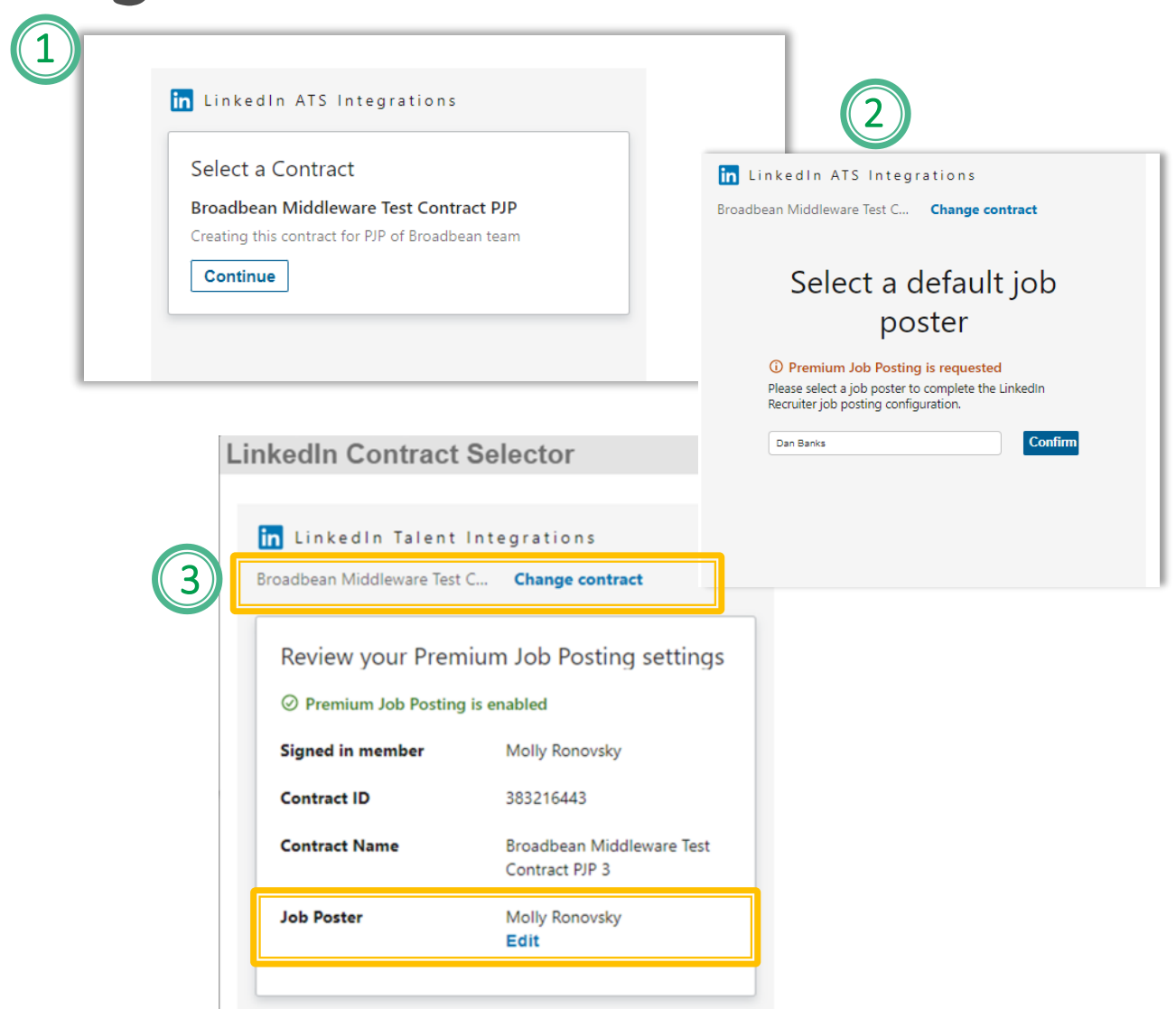
Task: Select the Contract ID value 383216443
Action: coord(546,798)
